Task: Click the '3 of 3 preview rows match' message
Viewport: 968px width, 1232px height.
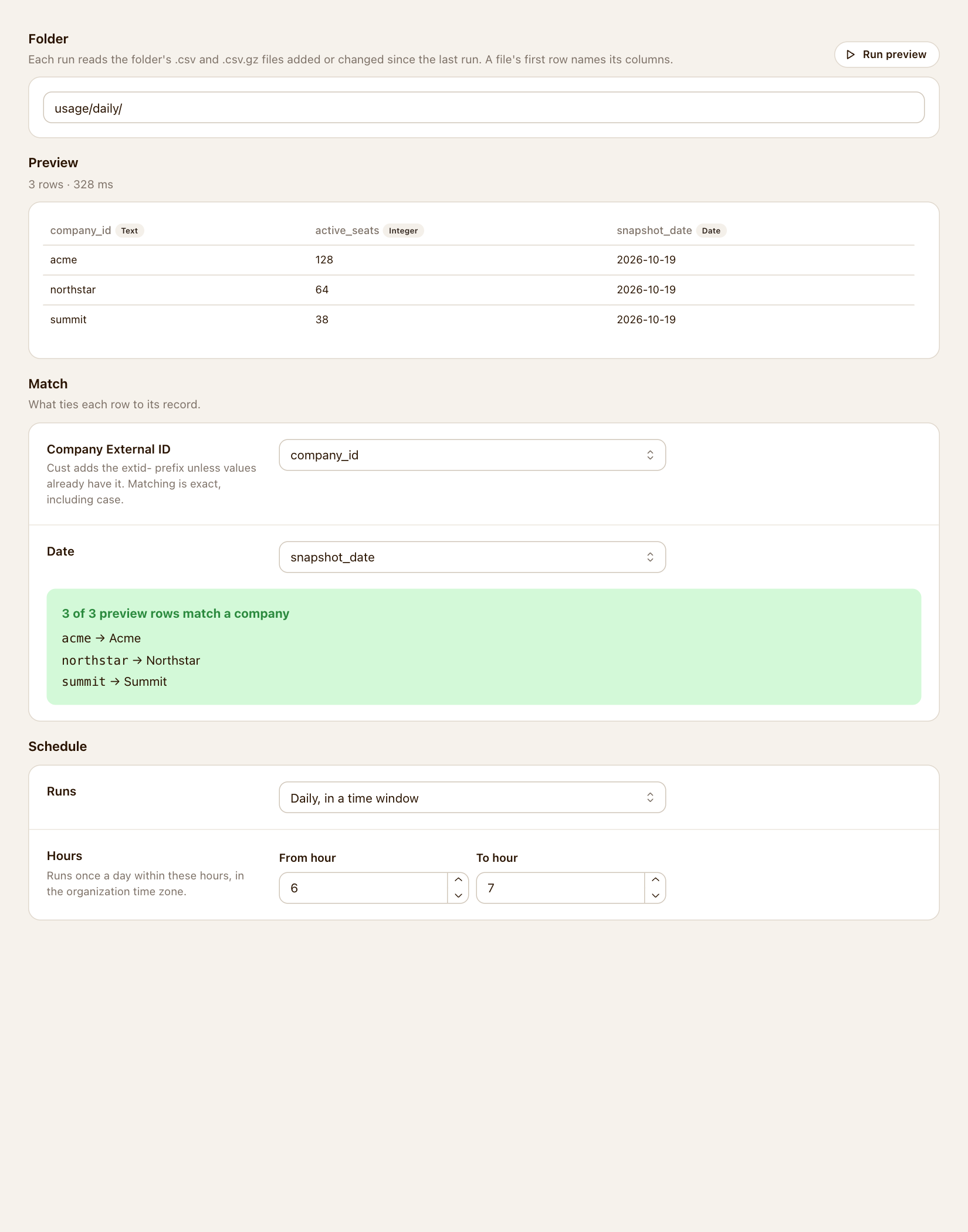Action: pos(175,614)
